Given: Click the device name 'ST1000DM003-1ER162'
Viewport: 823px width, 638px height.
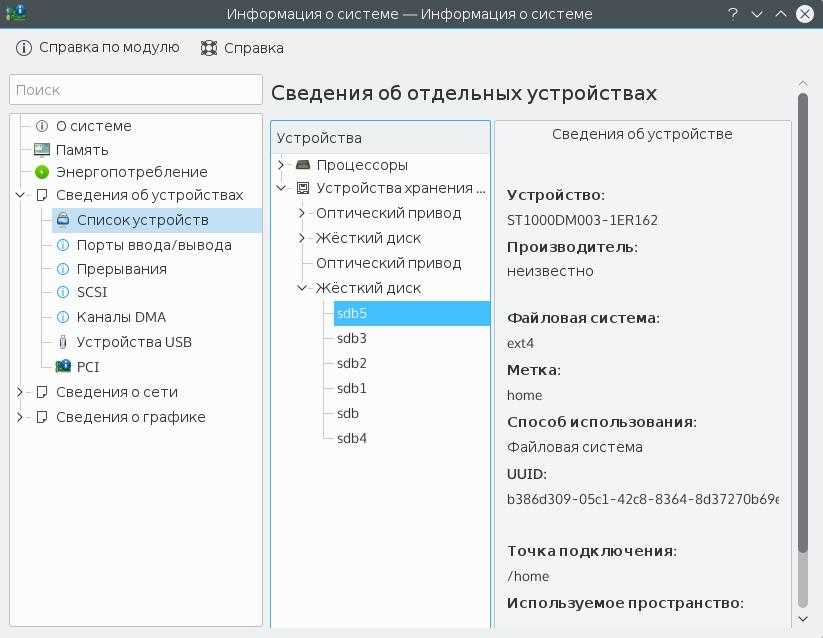Looking at the screenshot, I should (582, 220).
